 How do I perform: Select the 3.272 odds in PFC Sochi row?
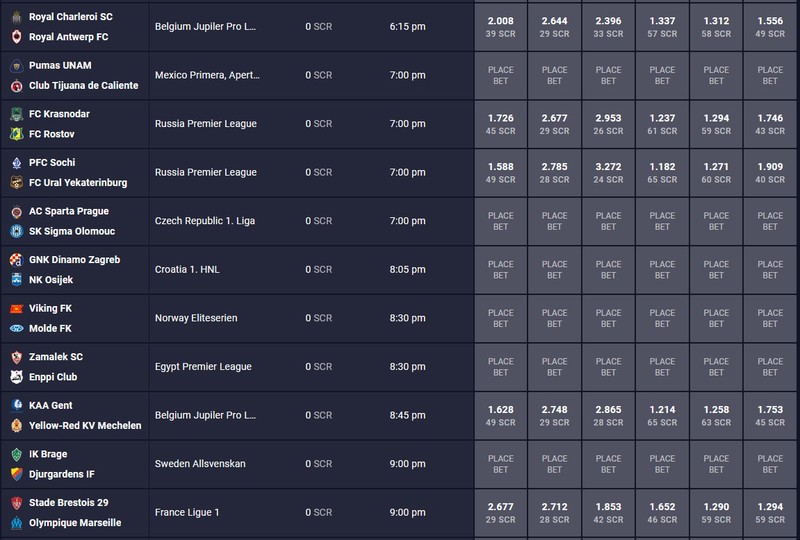tap(608, 173)
